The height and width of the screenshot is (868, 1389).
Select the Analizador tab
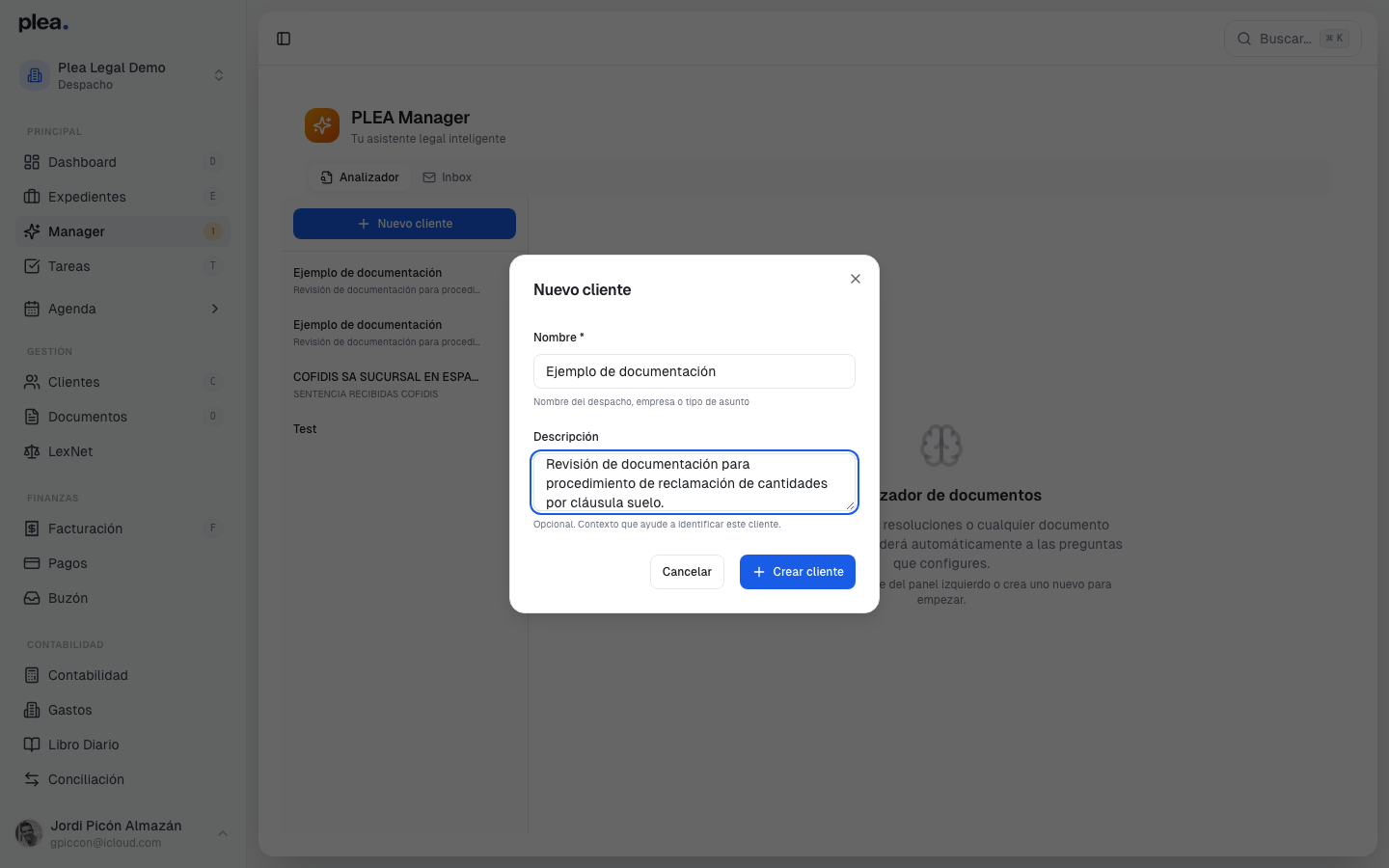pos(360,177)
